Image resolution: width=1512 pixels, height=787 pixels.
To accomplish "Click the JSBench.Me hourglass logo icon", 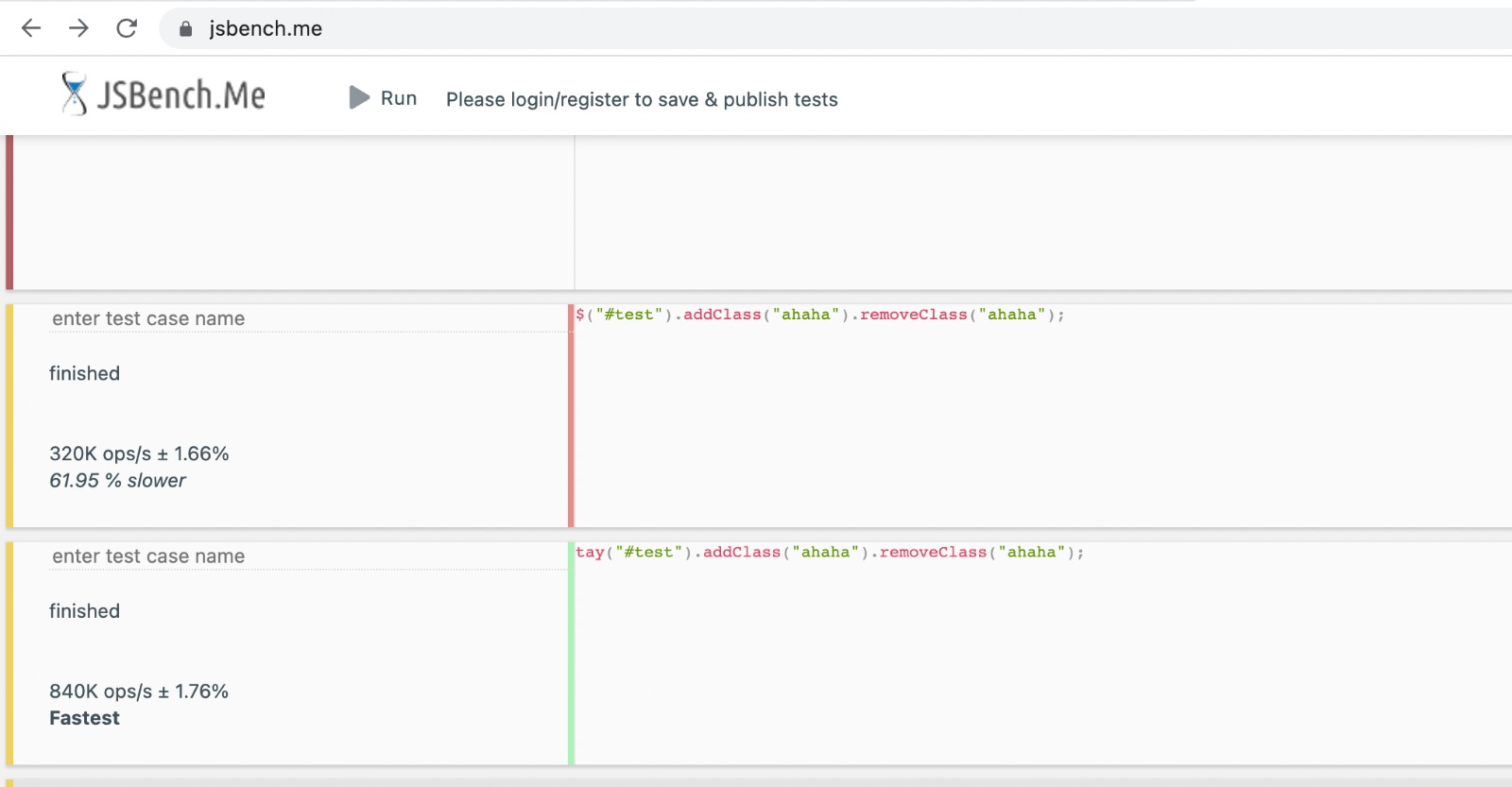I will (x=74, y=94).
